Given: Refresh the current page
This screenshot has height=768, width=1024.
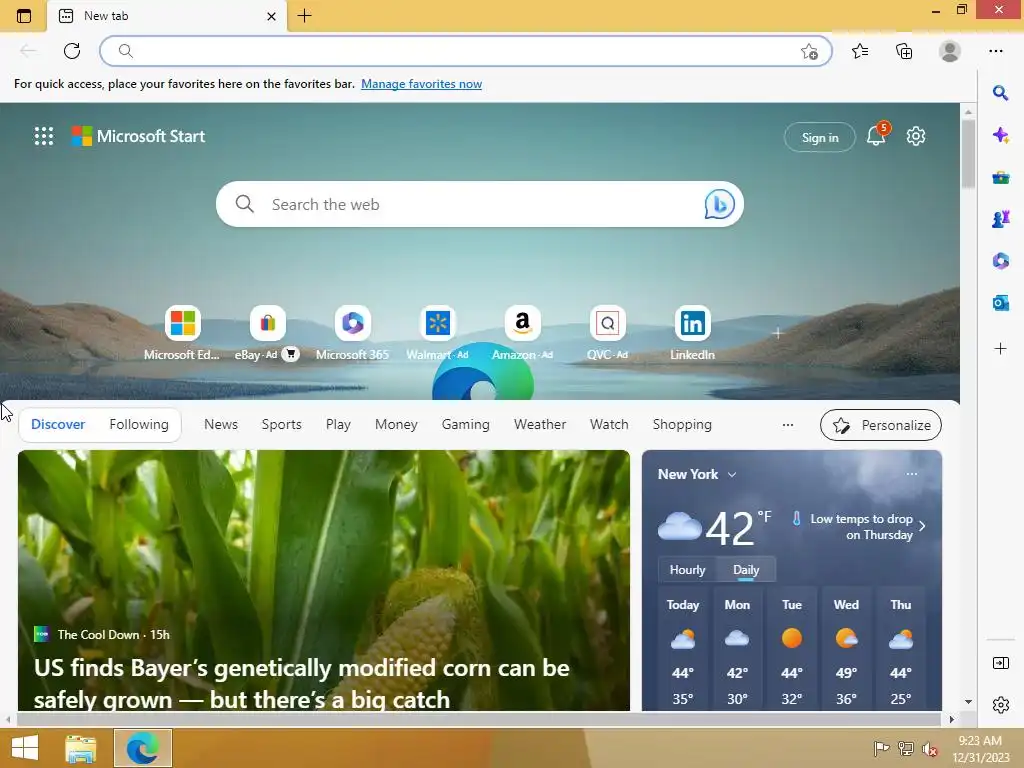Looking at the screenshot, I should pos(72,51).
